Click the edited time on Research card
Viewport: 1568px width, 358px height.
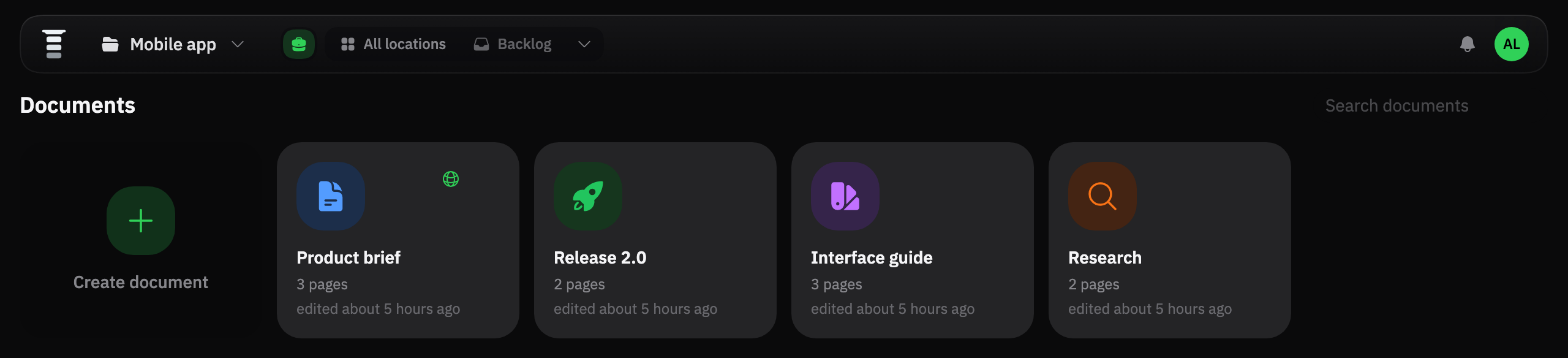(x=1150, y=309)
